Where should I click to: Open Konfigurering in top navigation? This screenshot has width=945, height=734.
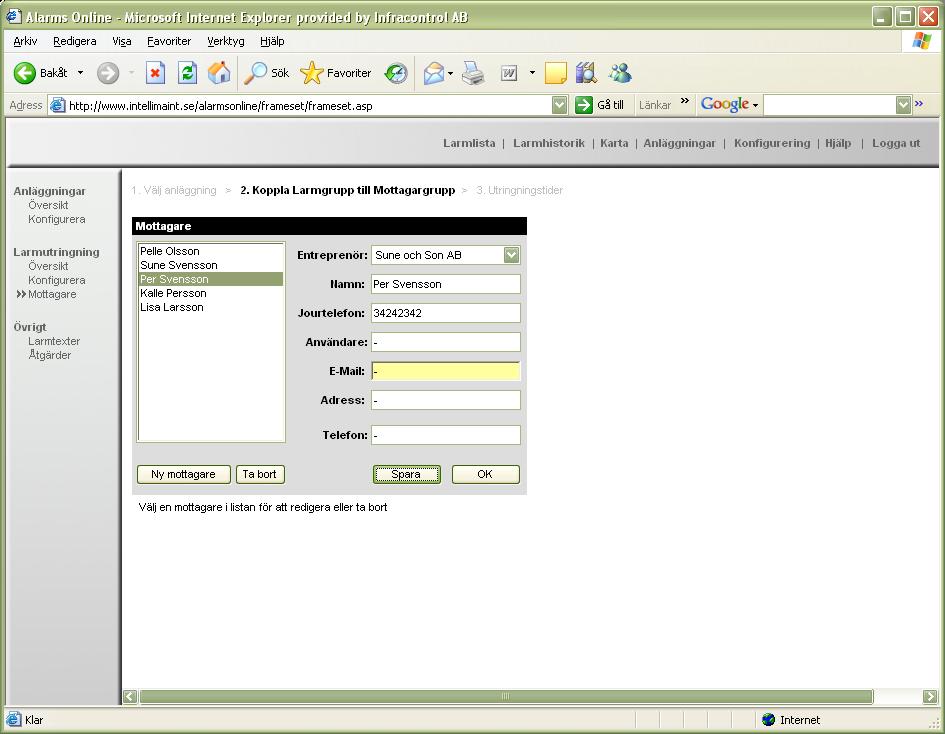[x=772, y=143]
